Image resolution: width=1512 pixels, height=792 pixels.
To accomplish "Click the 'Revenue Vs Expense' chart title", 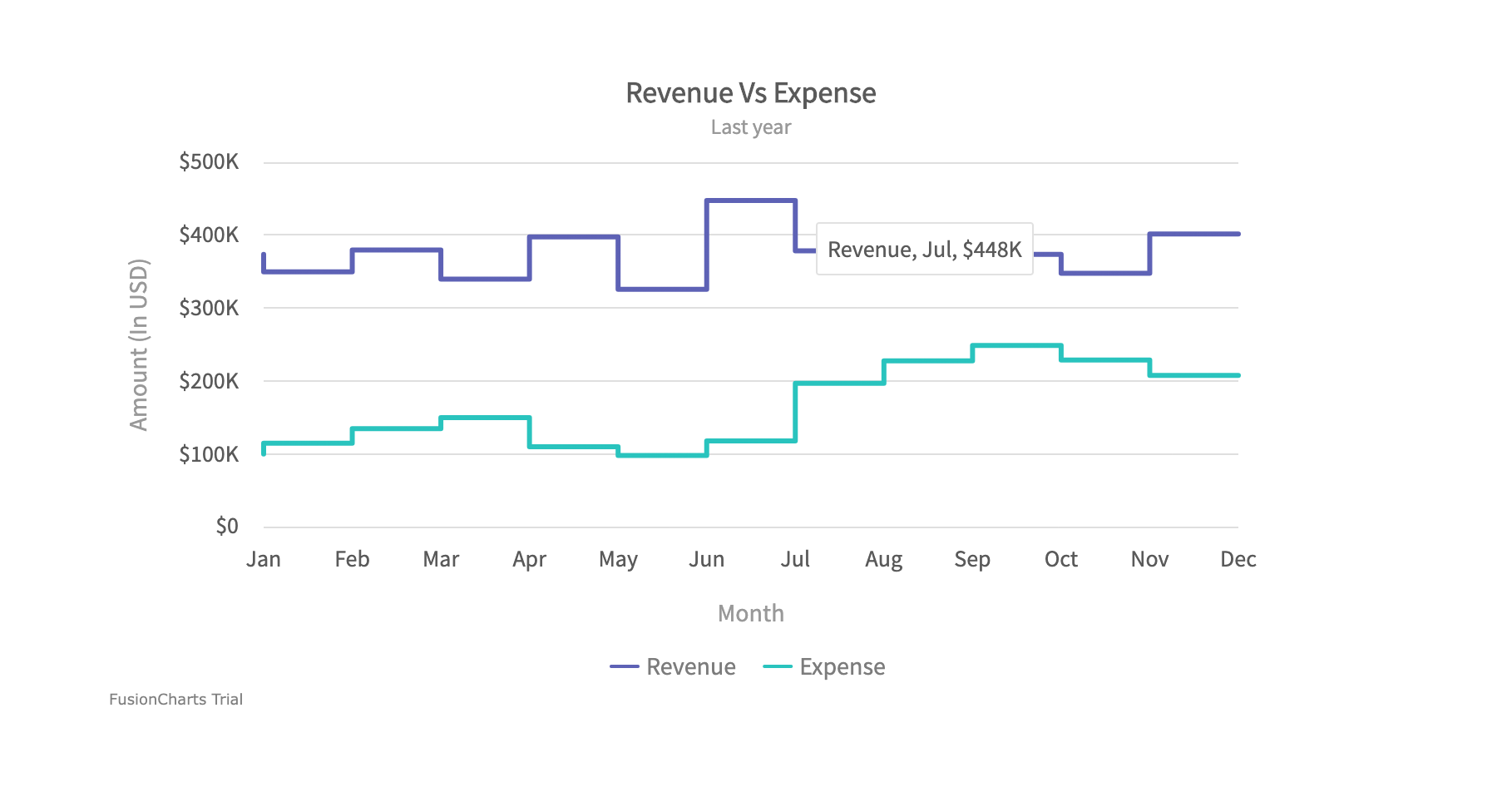I will (750, 93).
